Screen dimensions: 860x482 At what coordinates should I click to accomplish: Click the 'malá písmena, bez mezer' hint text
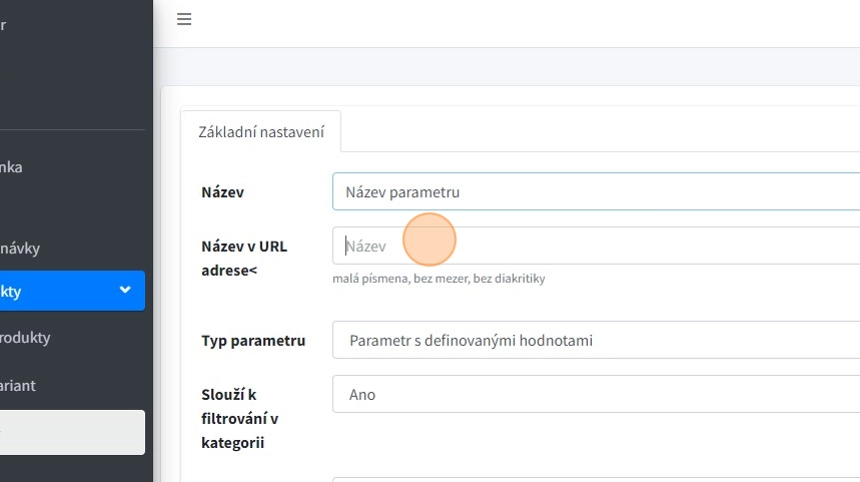pyautogui.click(x=438, y=279)
